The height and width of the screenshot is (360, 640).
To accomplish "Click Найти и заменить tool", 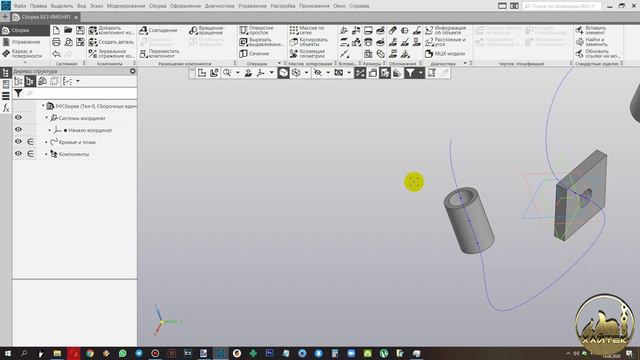I will [592, 42].
